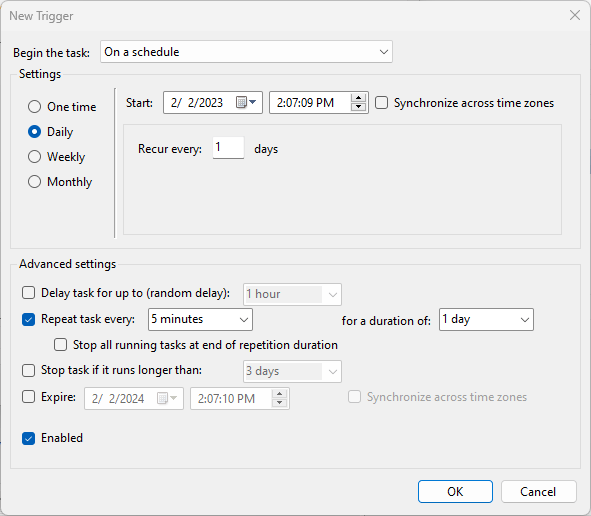Click the Start time up spinner arrow
The image size is (591, 516).
tap(358, 98)
